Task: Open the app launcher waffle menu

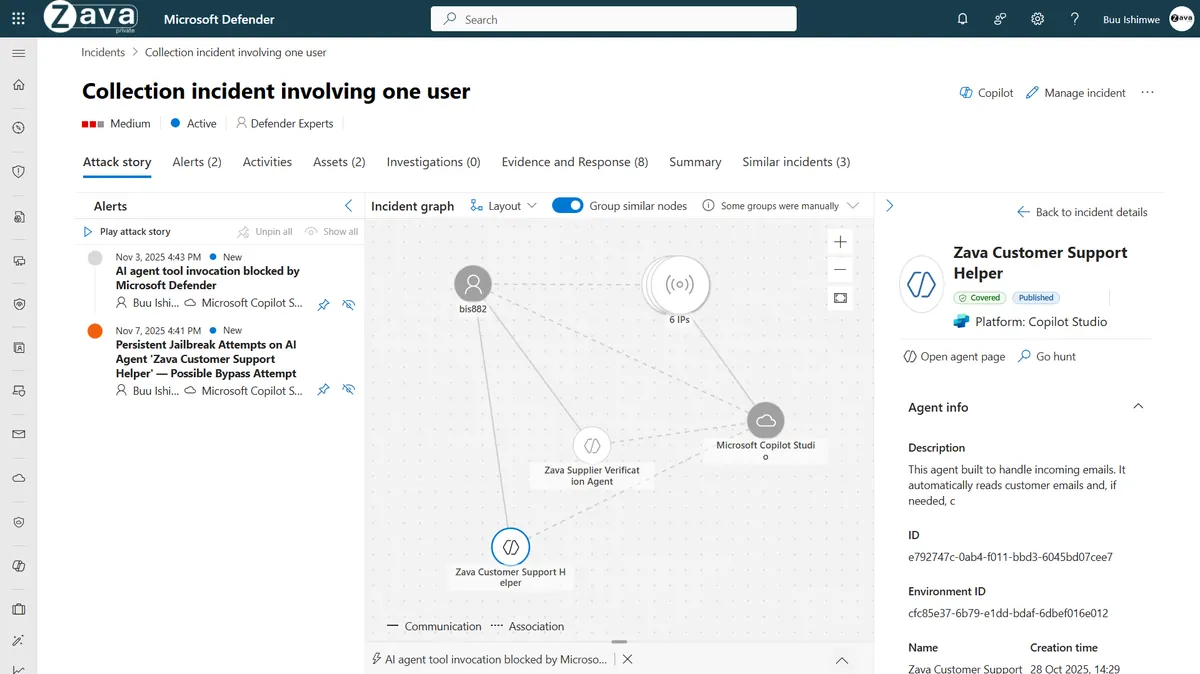Action: [x=18, y=18]
